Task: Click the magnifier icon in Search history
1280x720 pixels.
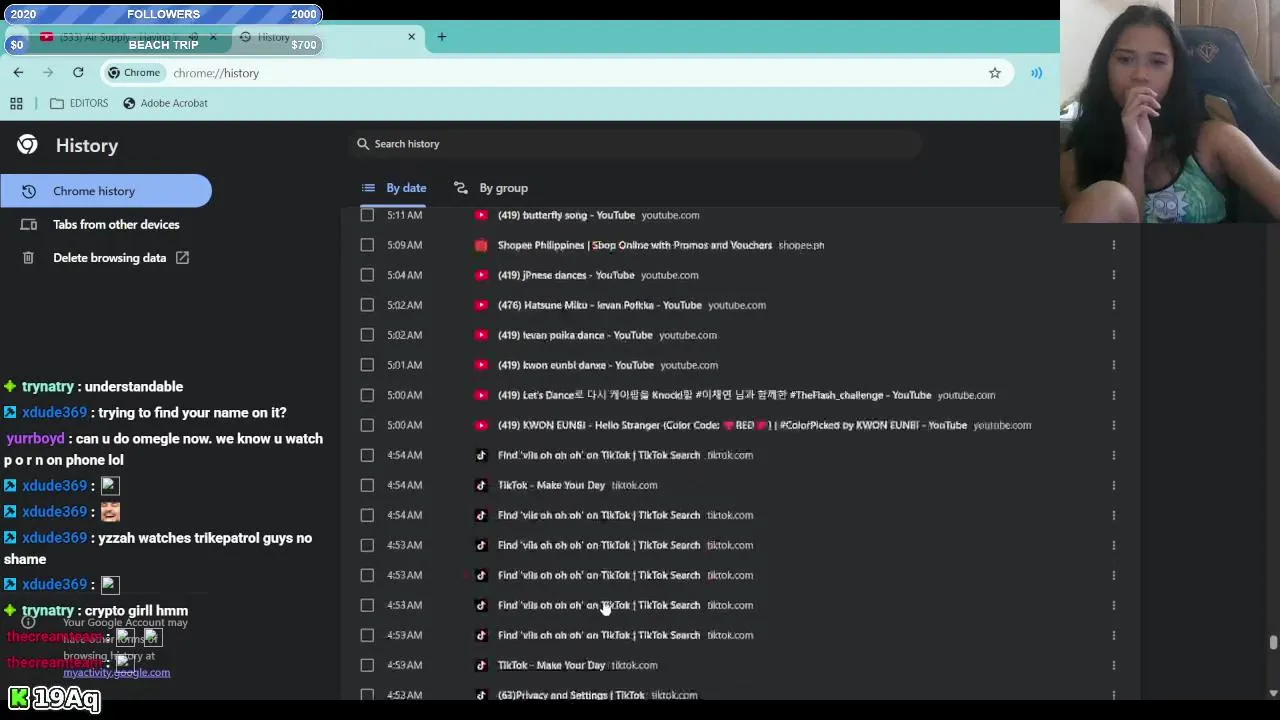Action: [363, 144]
